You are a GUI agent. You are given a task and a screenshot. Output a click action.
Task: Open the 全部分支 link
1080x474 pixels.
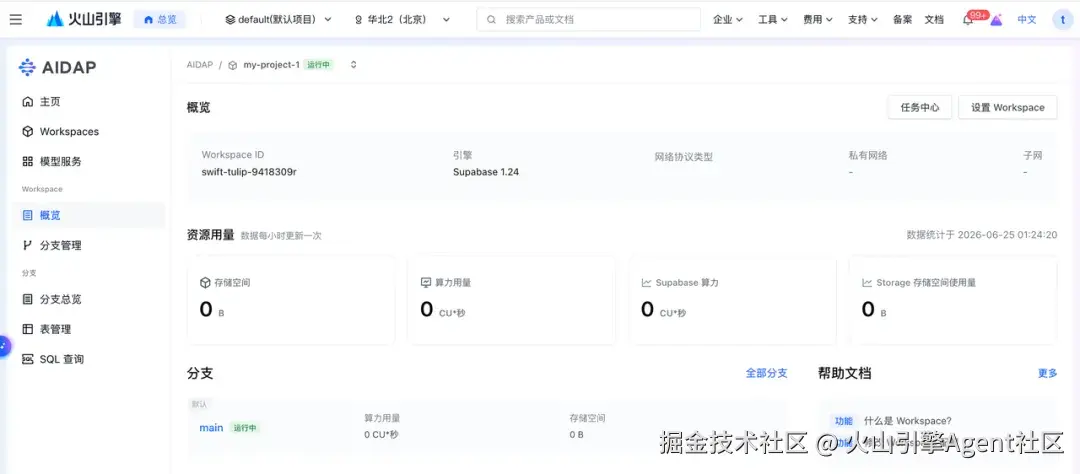[767, 373]
